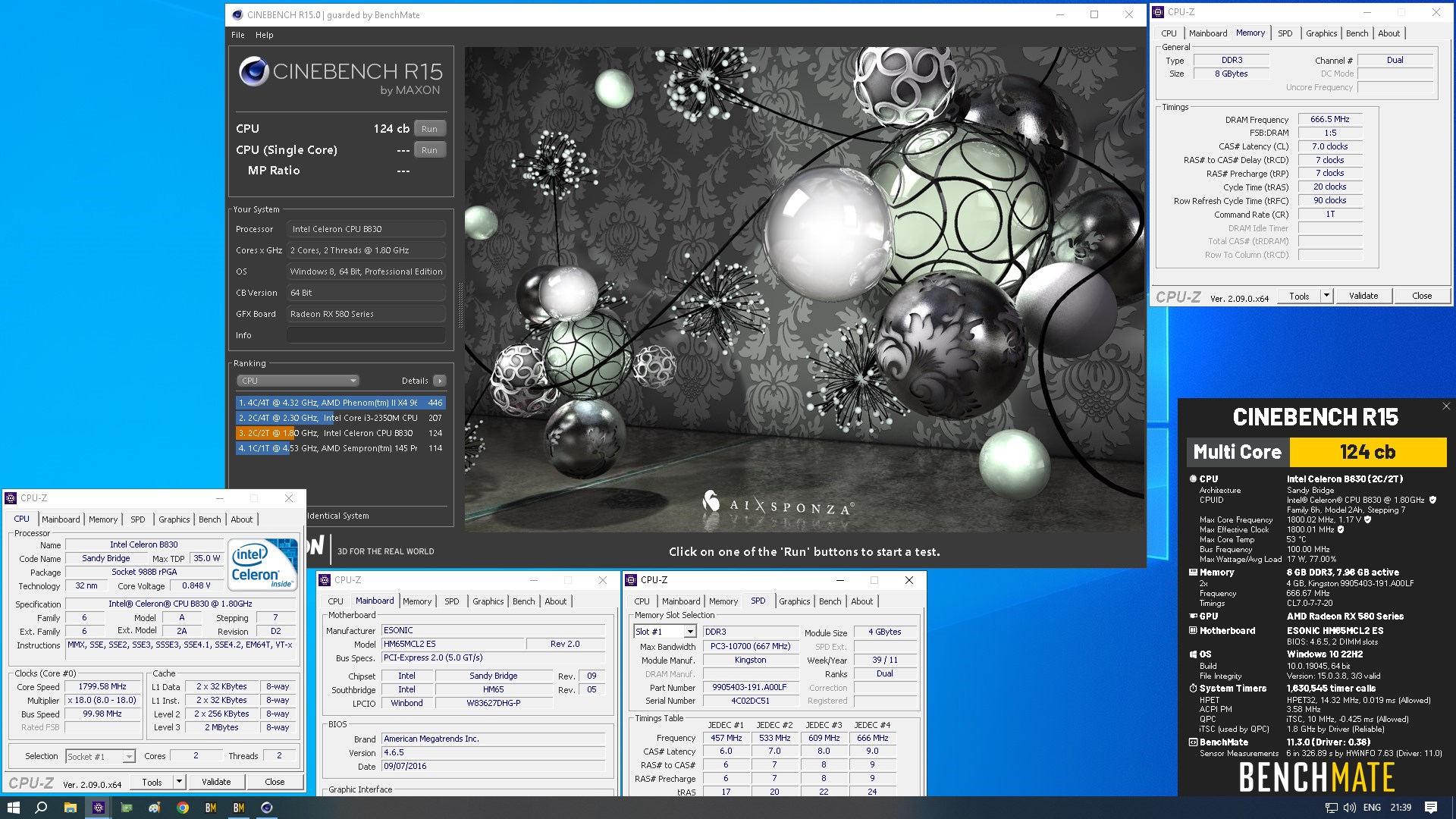
Task: Click the CPU chip icon in BenchMate panel
Action: point(1193,479)
